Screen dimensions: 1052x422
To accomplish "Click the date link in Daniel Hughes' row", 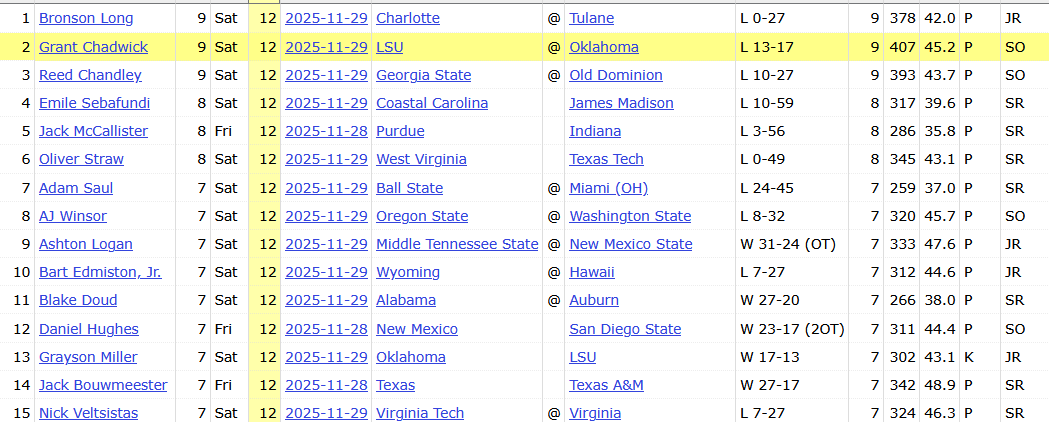I will click(326, 329).
